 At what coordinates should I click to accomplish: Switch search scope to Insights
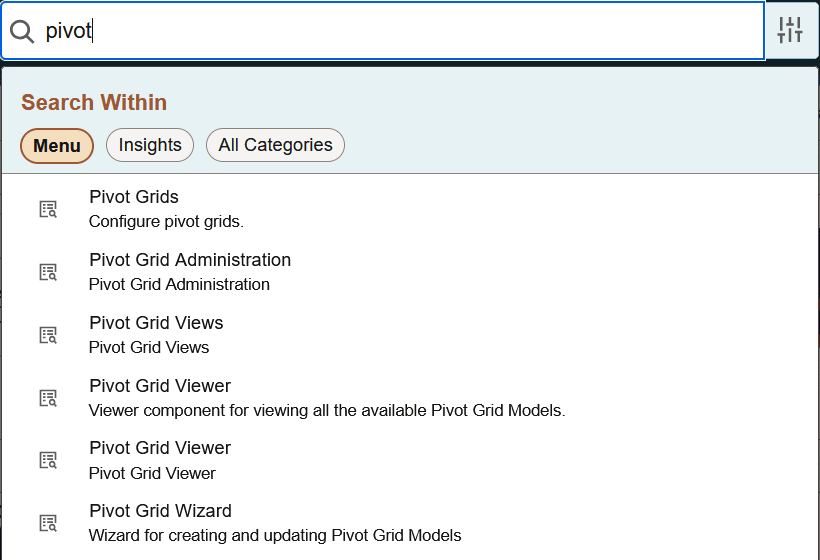150,145
